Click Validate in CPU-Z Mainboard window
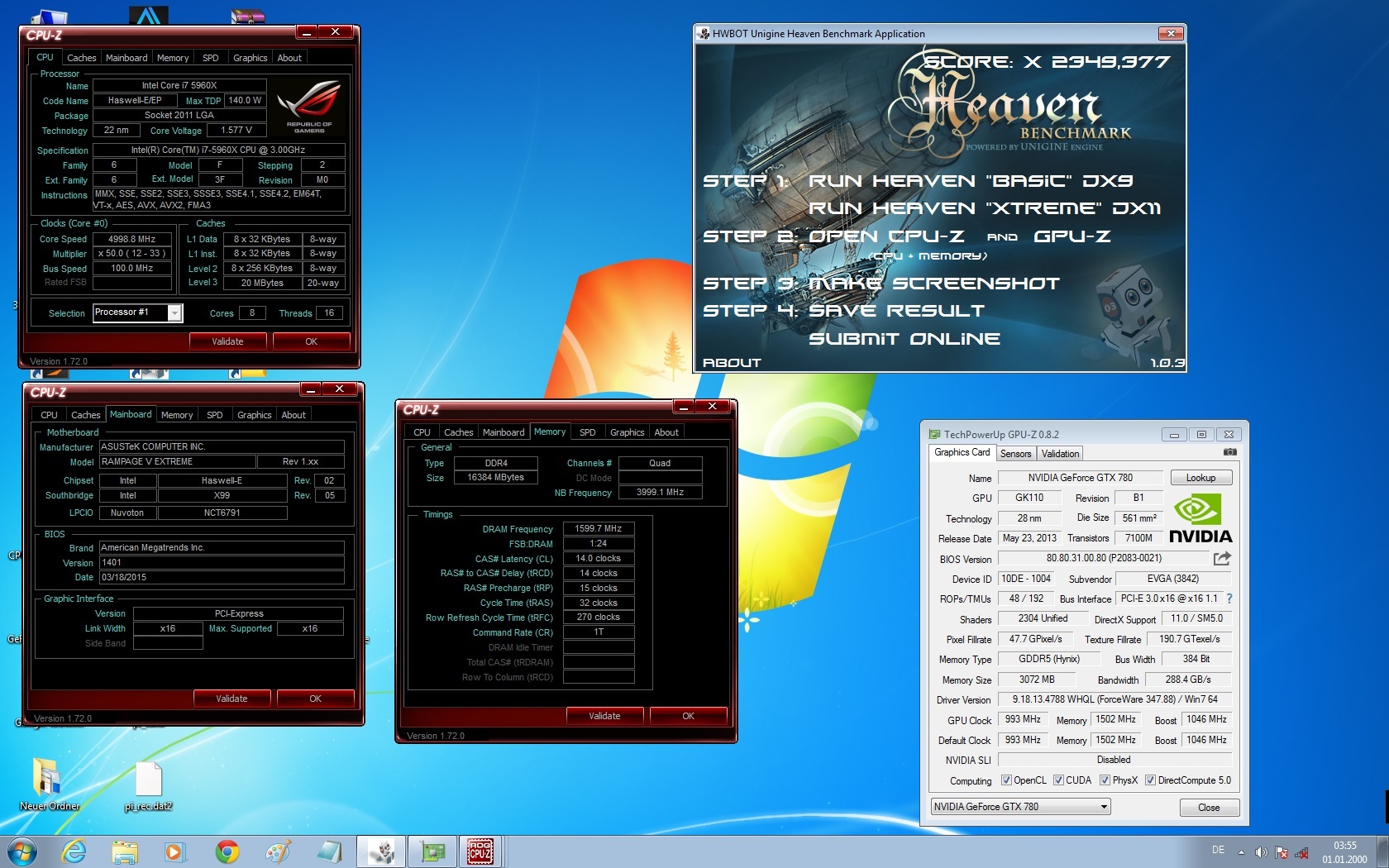The width and height of the screenshot is (1389, 868). point(231,699)
